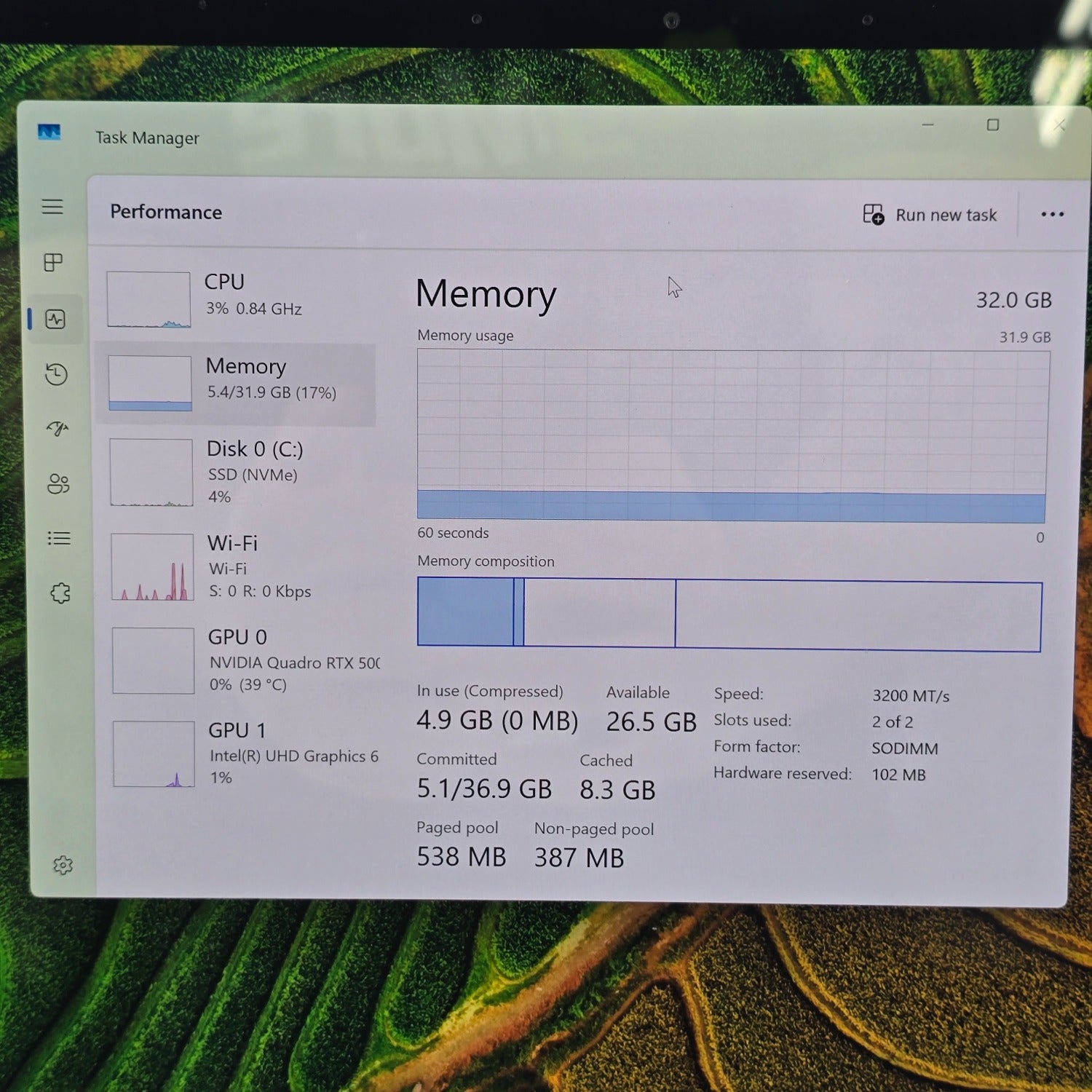Click the Memory composition in-use segment
Screen dimensions: 1092x1092
coord(466,612)
